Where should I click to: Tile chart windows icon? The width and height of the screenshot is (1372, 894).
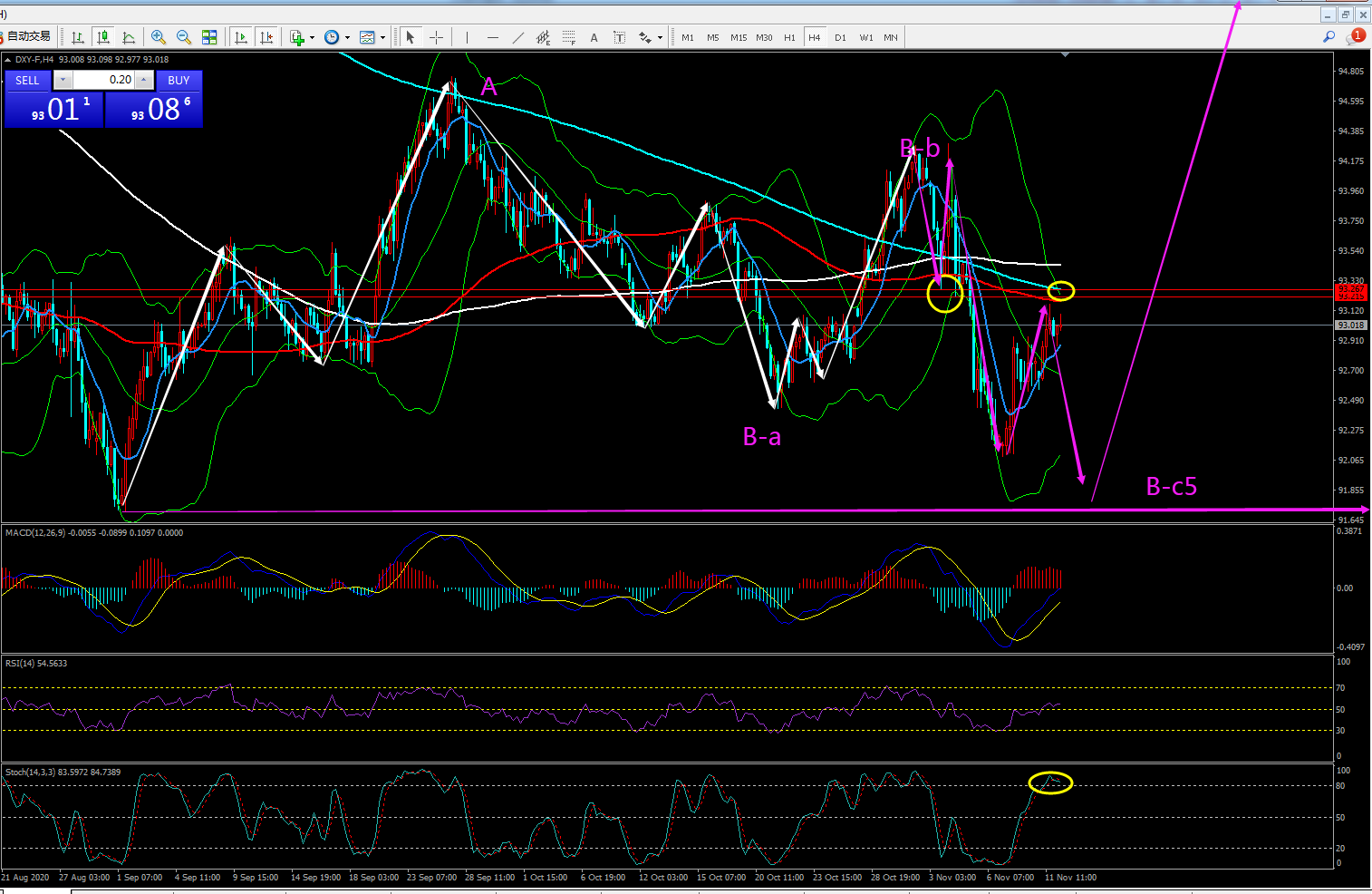tap(209, 37)
